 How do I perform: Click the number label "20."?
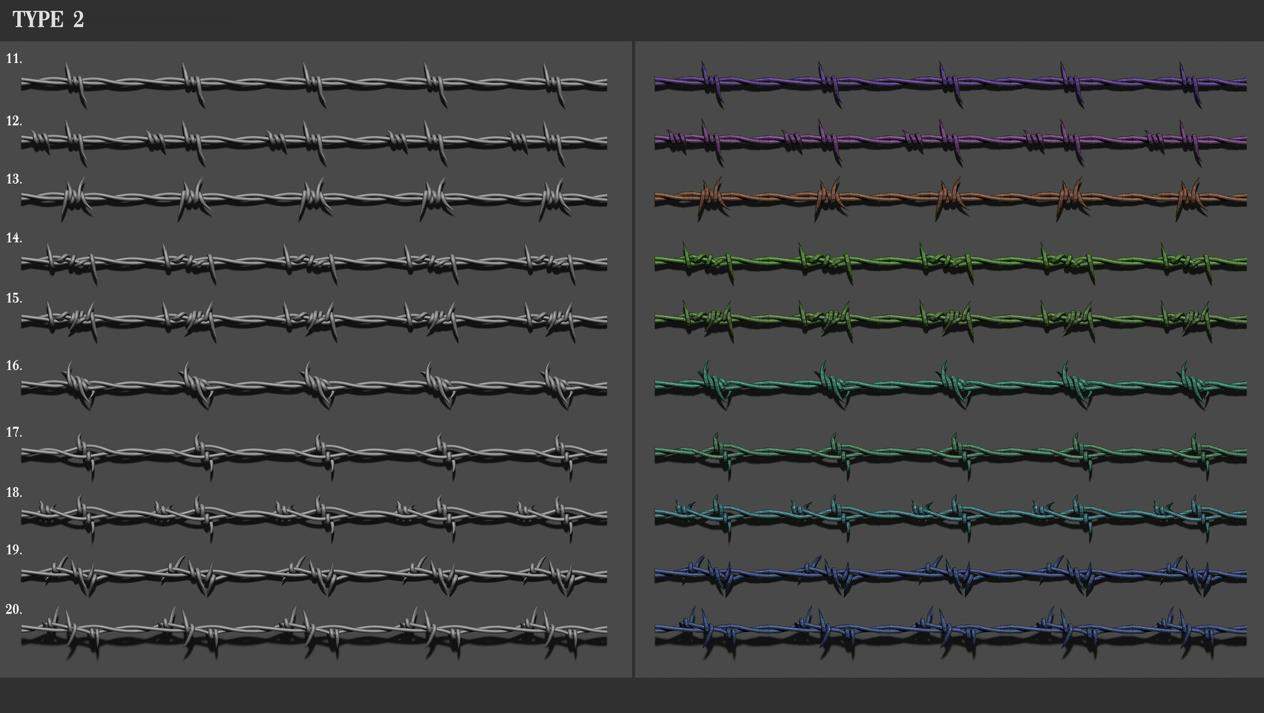coord(14,610)
